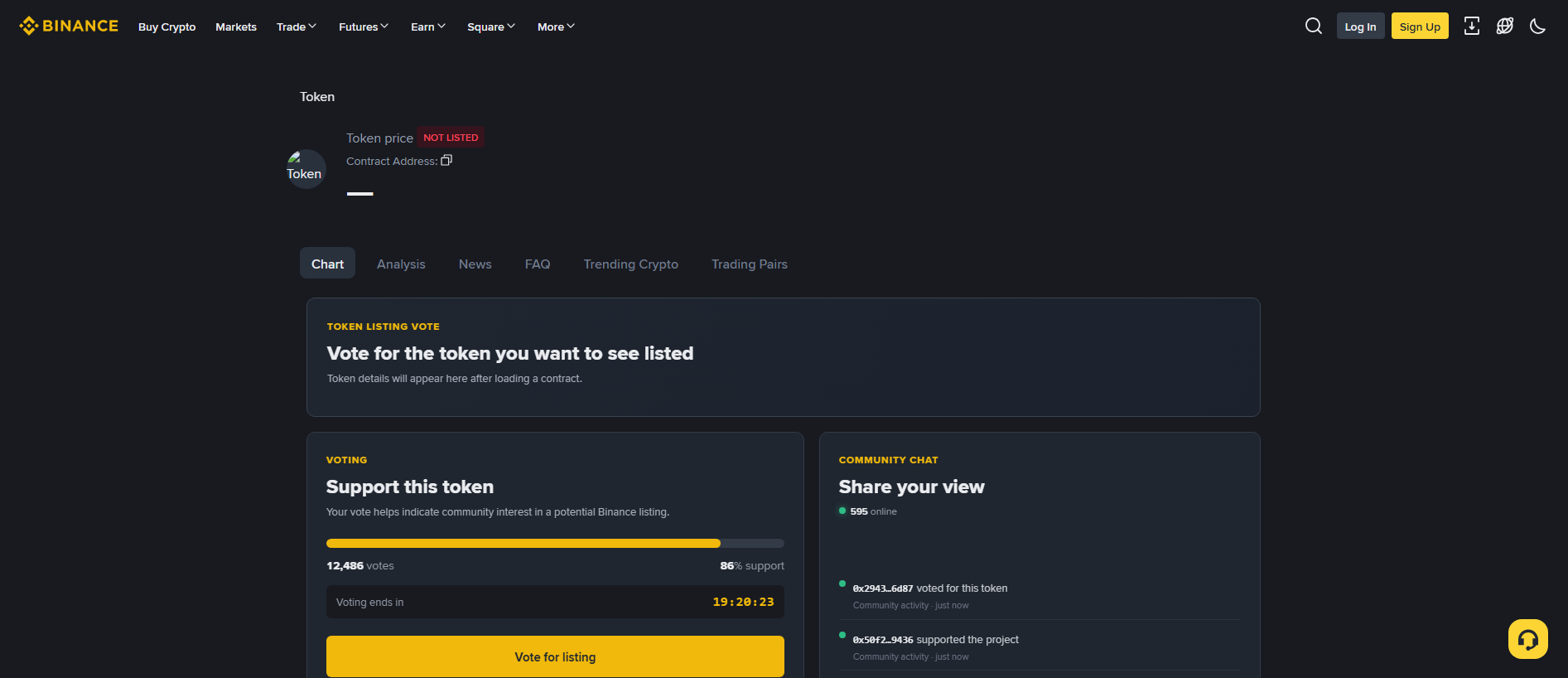Click the 86% support label
1568x678 pixels.
pos(752,565)
